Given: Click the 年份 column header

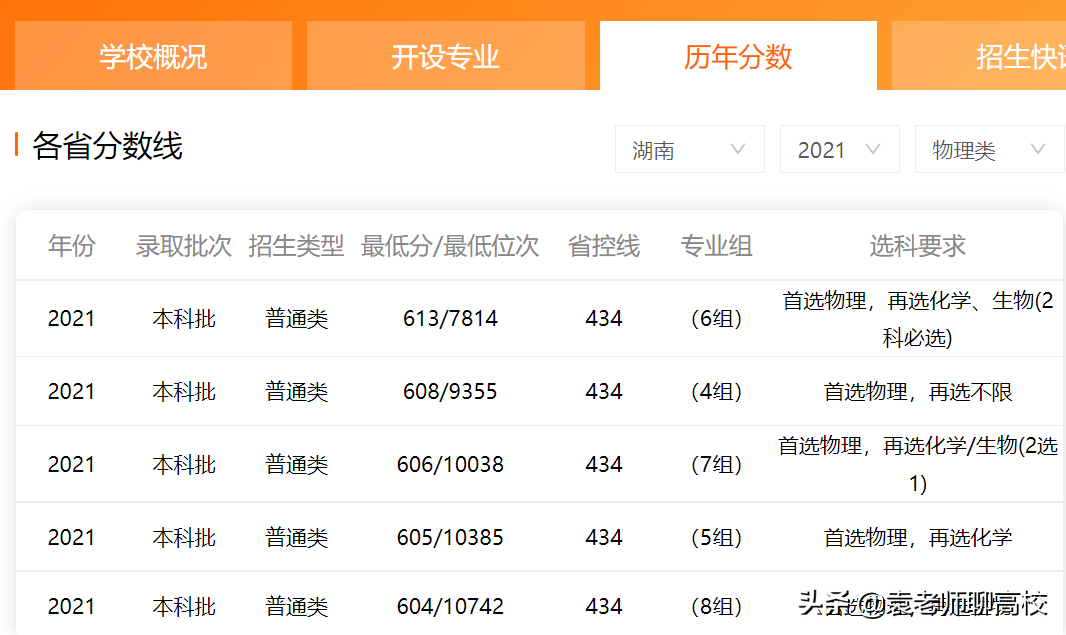Looking at the screenshot, I should (x=70, y=245).
